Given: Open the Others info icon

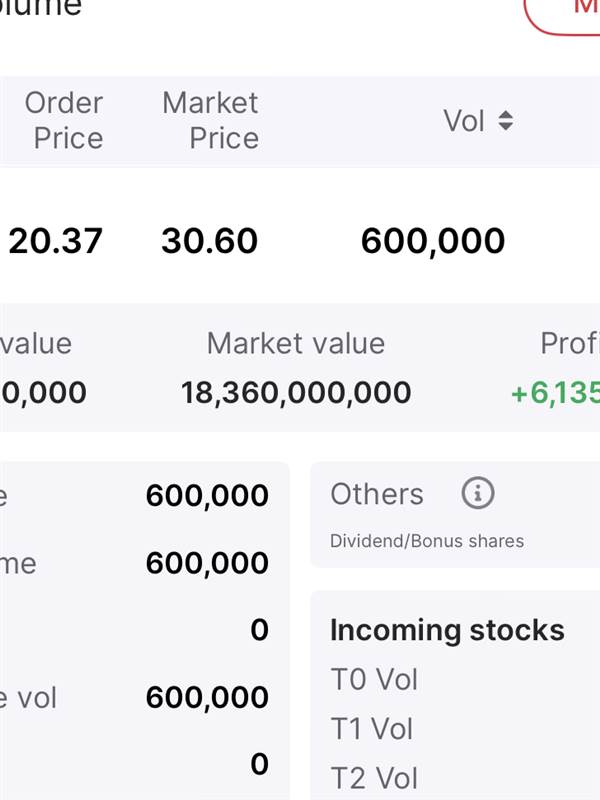Looking at the screenshot, I should (x=478, y=493).
